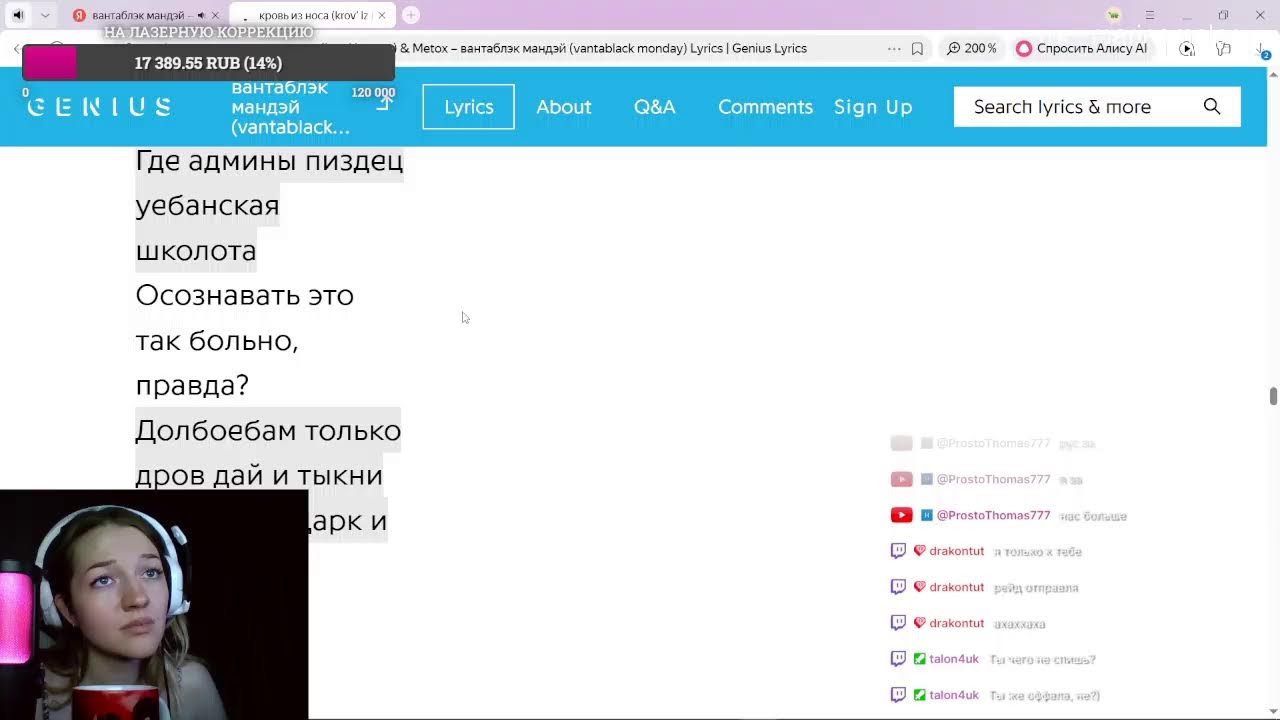This screenshot has height=720, width=1280.
Task: Click the Sign Up link
Action: tap(873, 107)
